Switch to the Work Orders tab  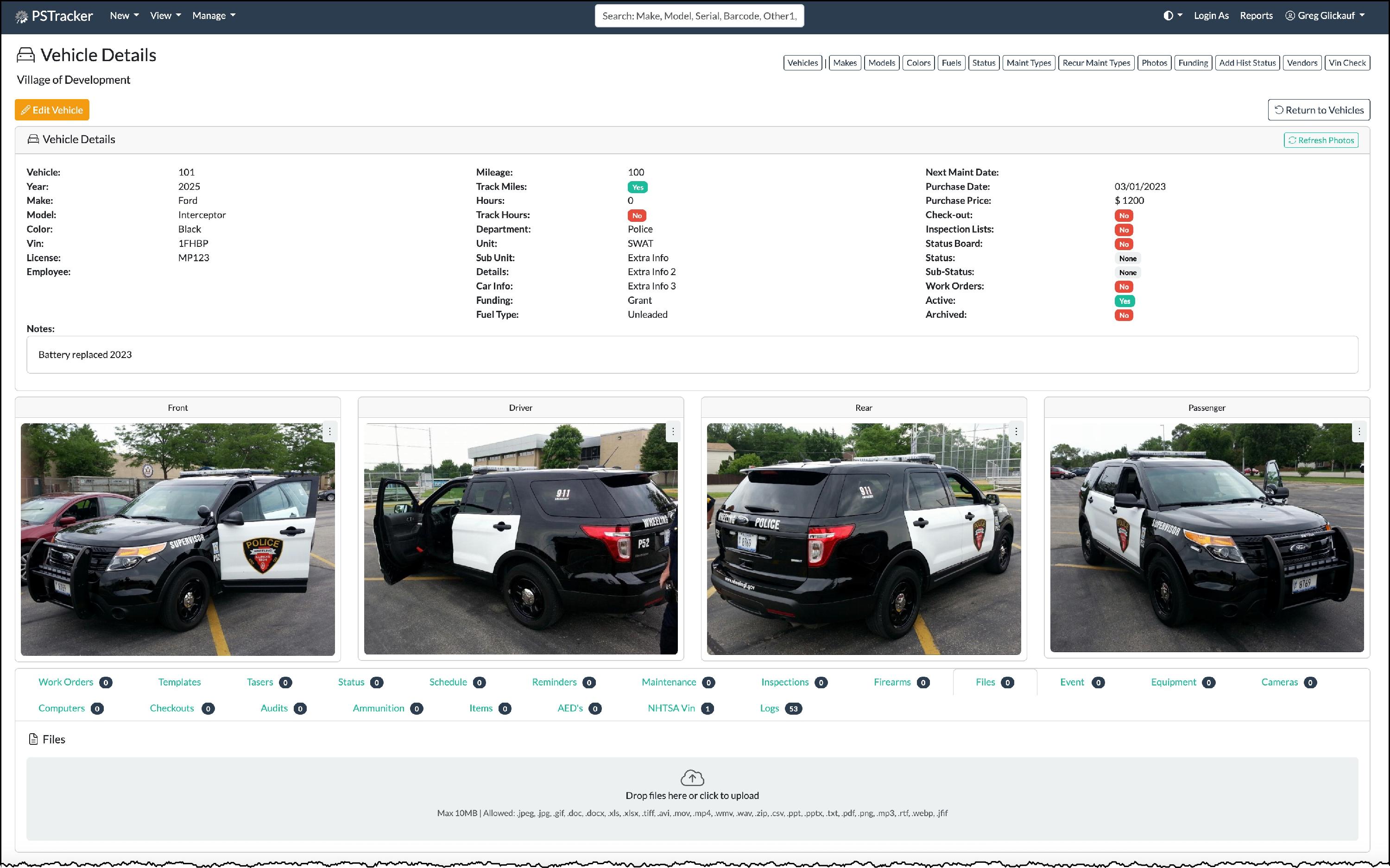click(x=65, y=682)
